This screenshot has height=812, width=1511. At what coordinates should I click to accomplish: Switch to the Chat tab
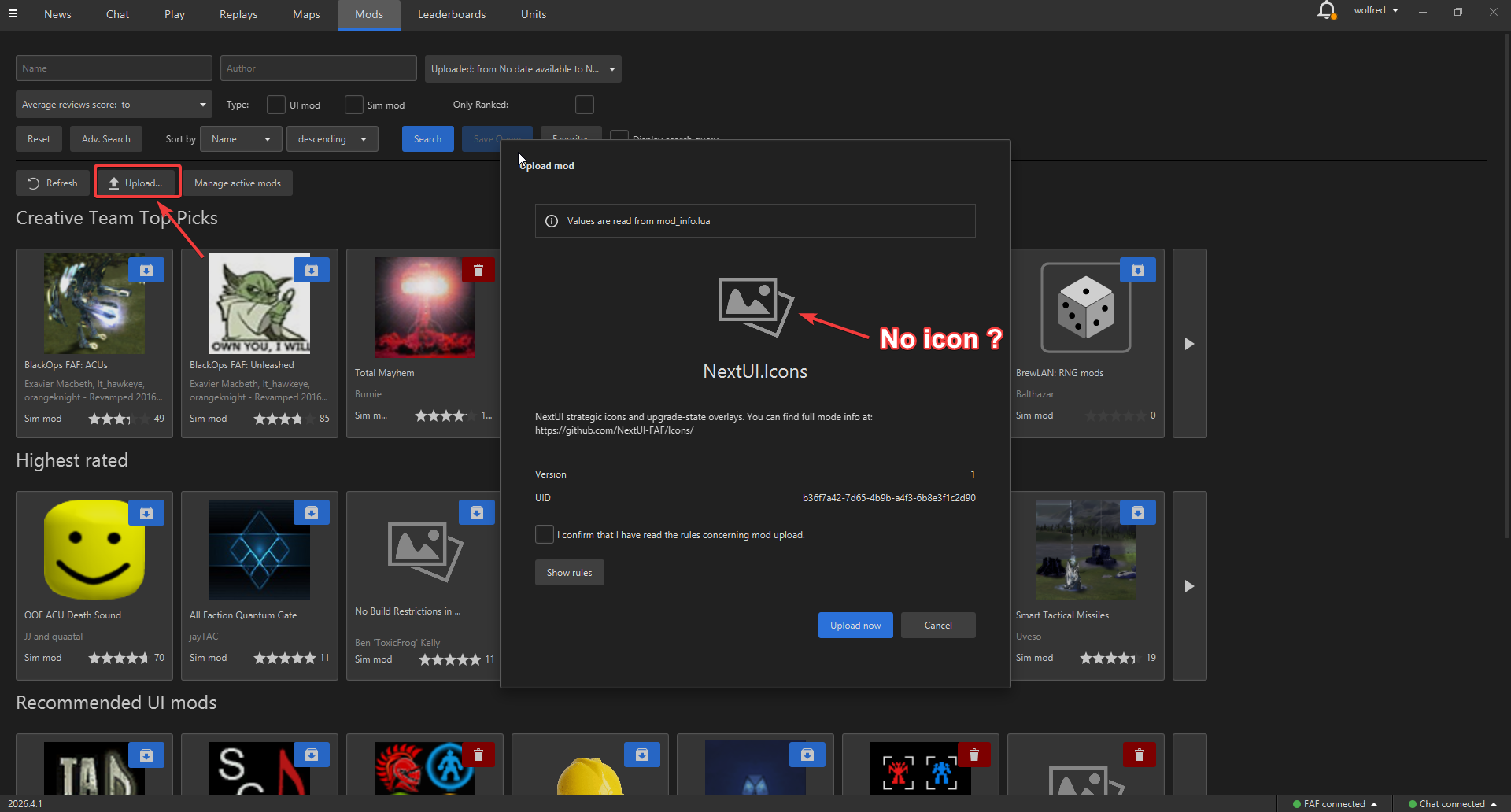117,14
